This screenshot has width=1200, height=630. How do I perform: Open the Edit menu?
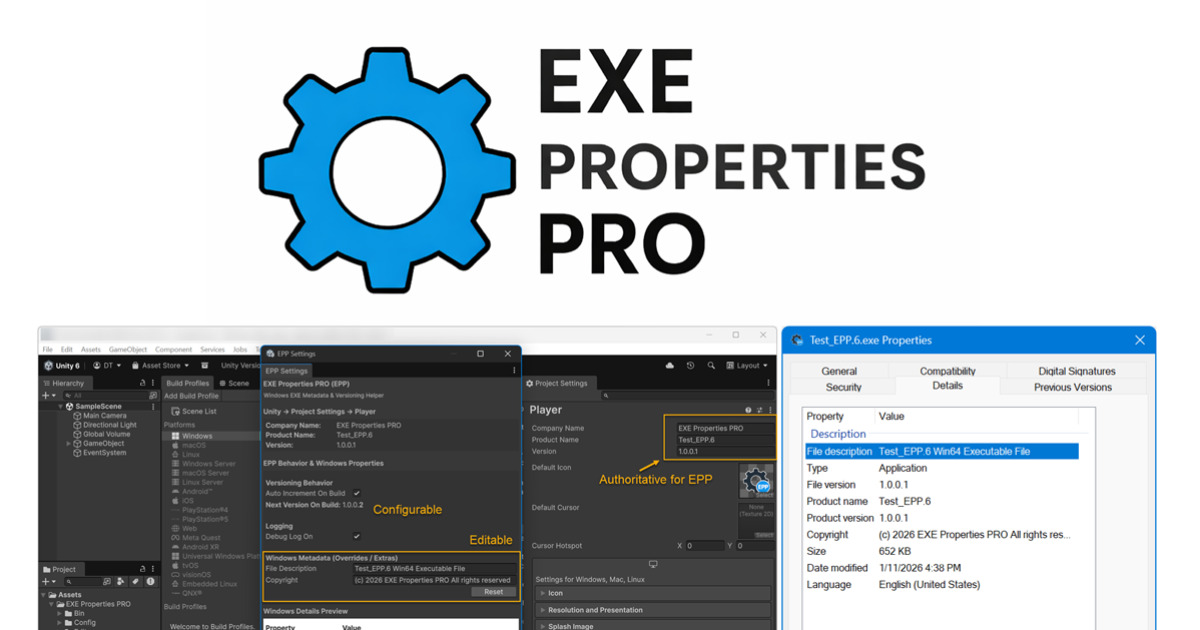tap(66, 350)
